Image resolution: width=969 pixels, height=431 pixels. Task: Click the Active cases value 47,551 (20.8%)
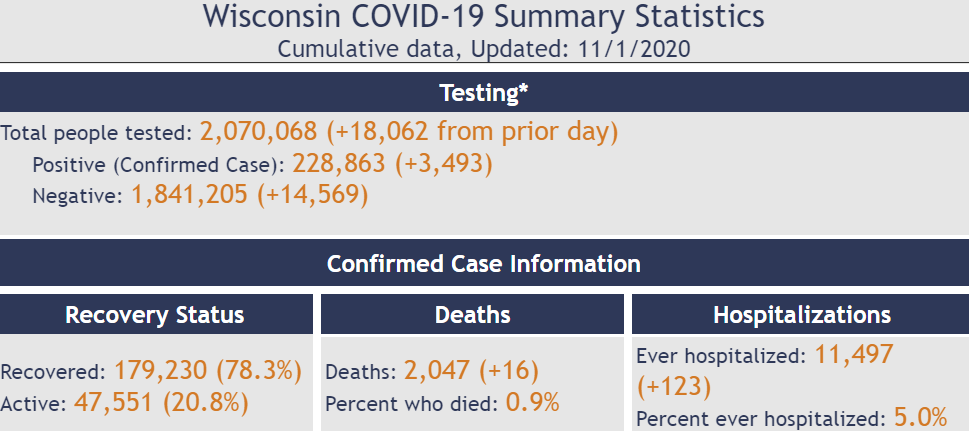160,402
